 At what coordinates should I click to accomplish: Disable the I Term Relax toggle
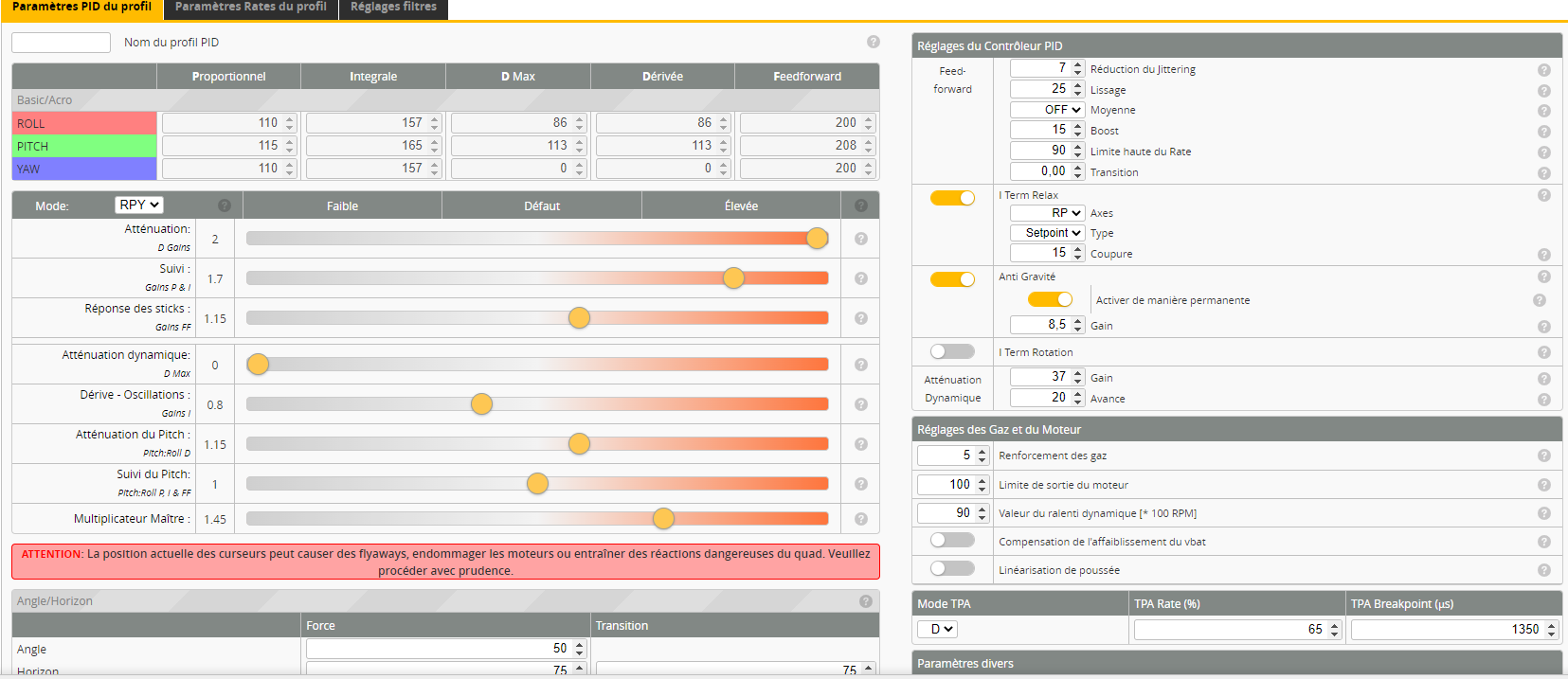click(952, 198)
